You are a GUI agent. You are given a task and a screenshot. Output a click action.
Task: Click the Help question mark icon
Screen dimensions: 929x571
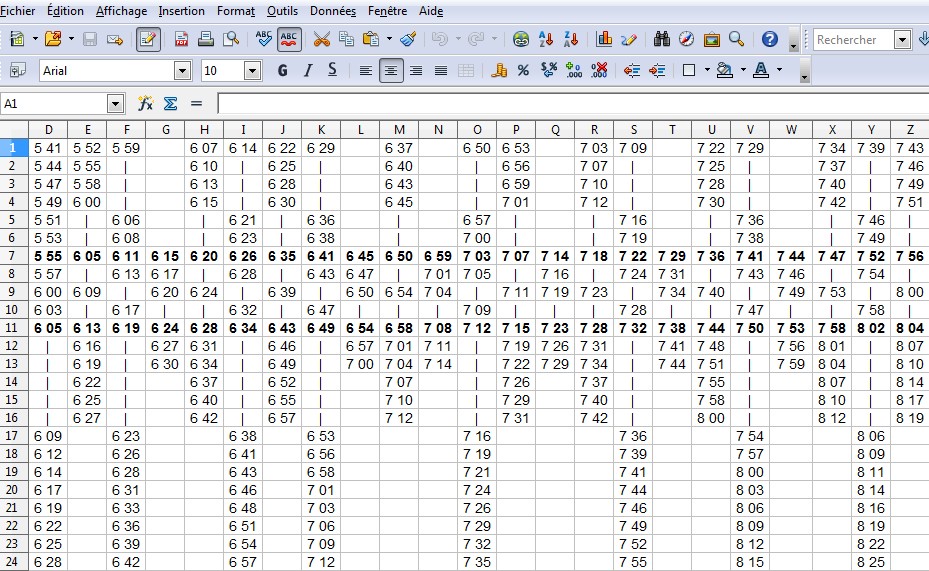click(770, 40)
